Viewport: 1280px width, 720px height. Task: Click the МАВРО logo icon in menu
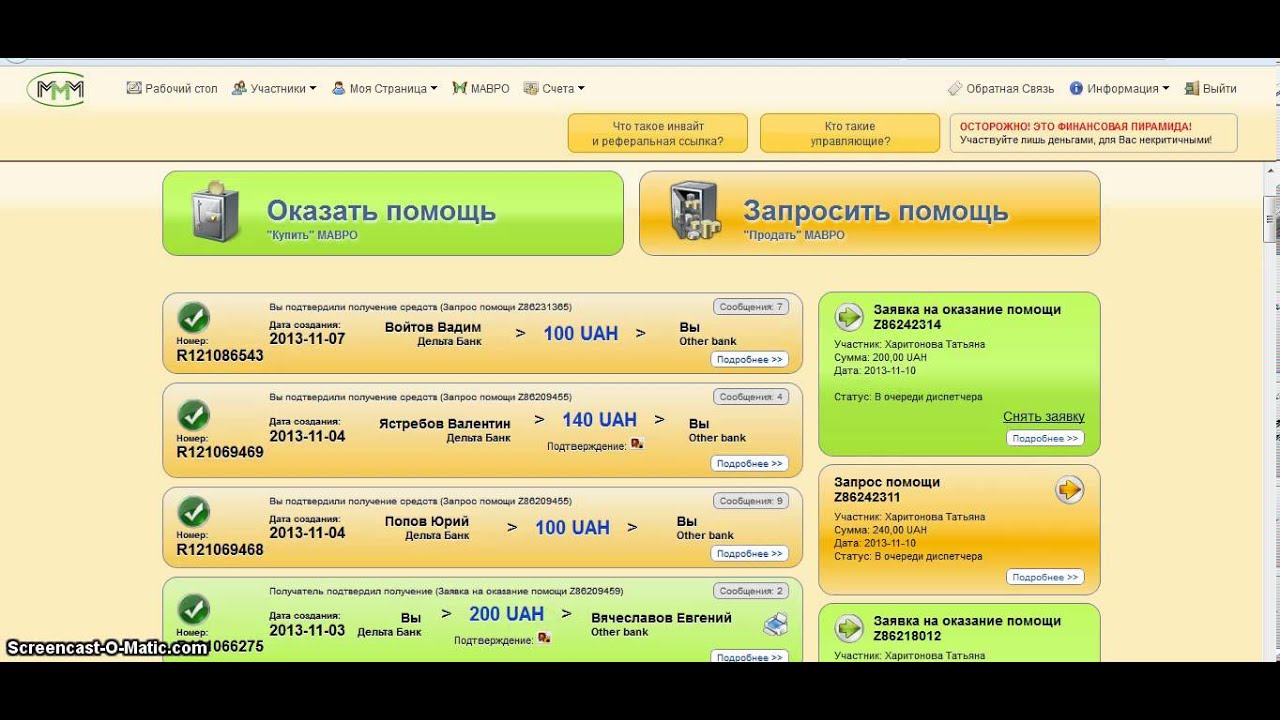(460, 88)
